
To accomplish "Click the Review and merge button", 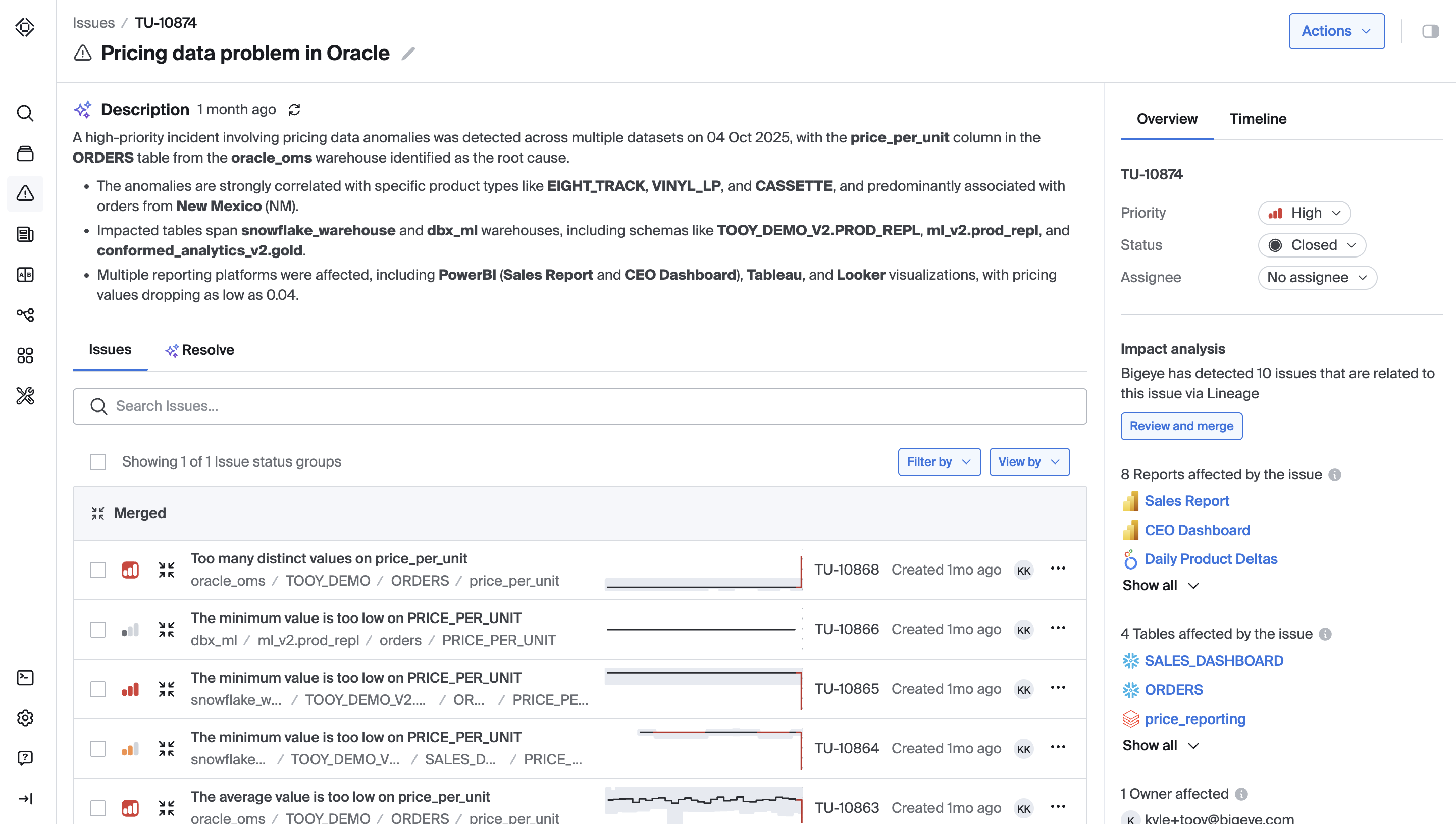I will [1181, 426].
